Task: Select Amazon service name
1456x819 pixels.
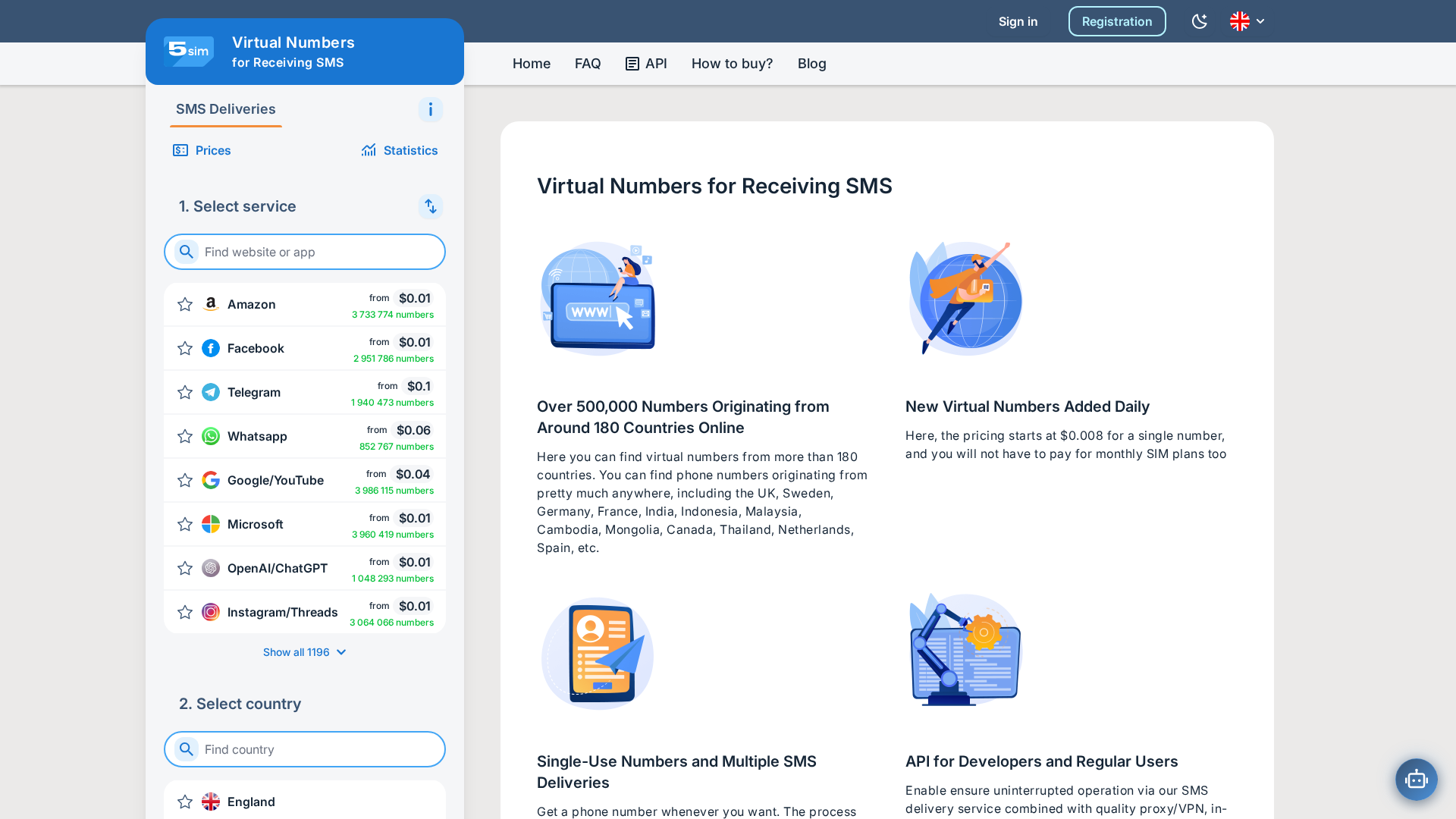Action: [252, 304]
